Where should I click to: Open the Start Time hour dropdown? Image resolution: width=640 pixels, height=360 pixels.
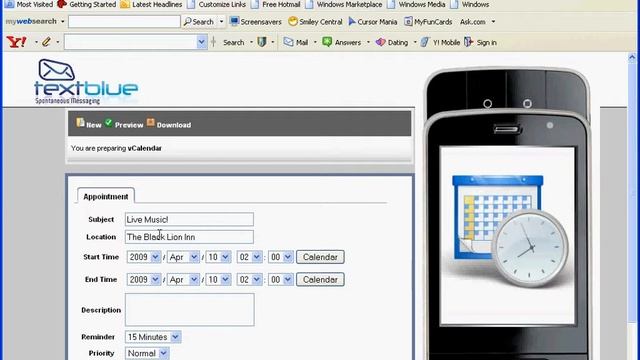tap(249, 257)
